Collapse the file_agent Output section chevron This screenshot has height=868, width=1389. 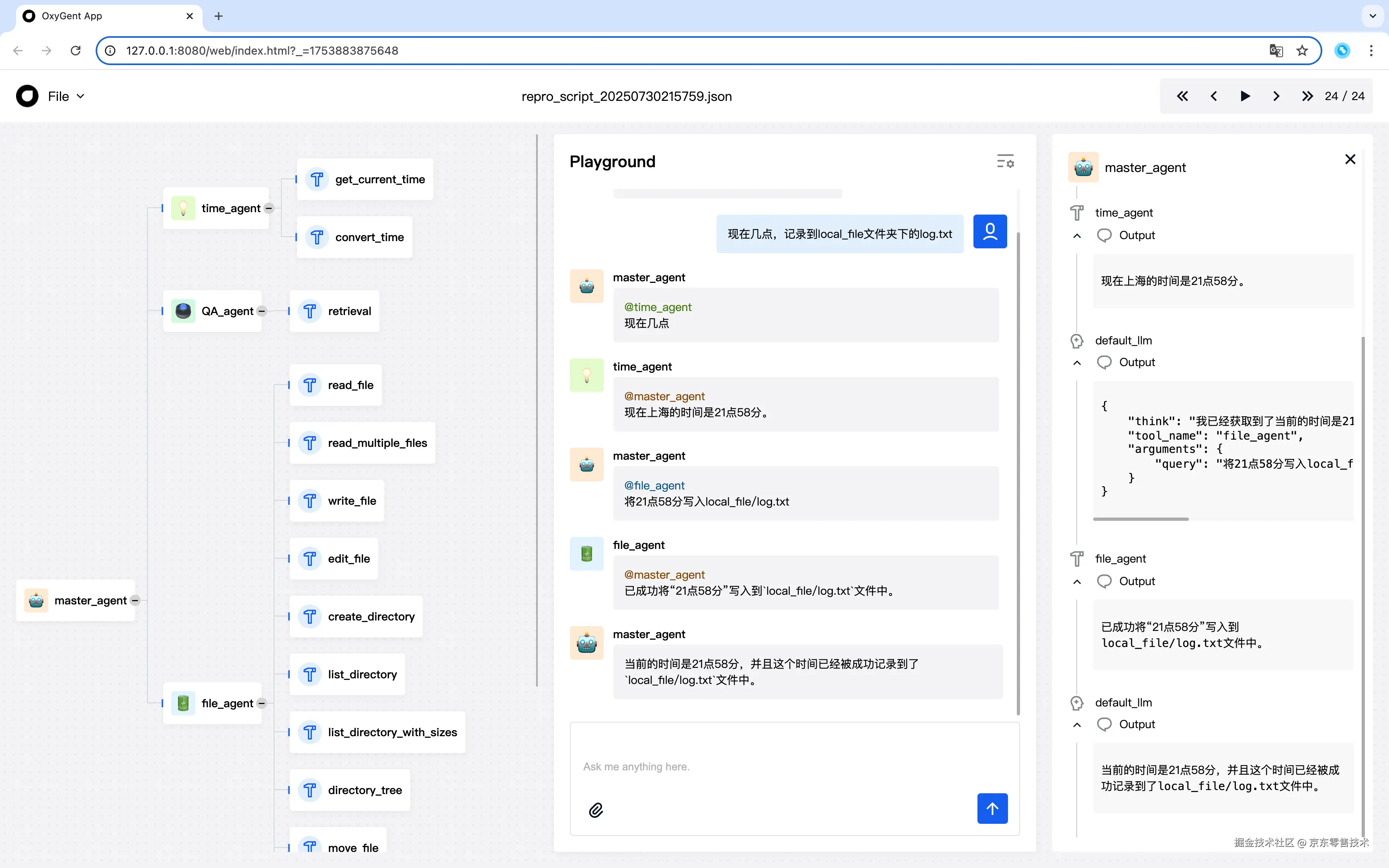pyautogui.click(x=1077, y=581)
